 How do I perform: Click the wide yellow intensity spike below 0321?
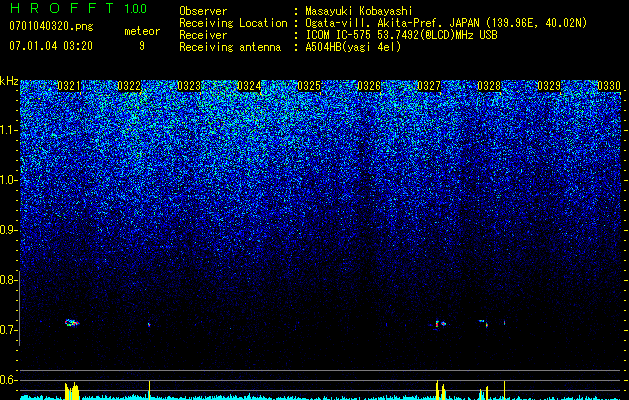point(72,390)
